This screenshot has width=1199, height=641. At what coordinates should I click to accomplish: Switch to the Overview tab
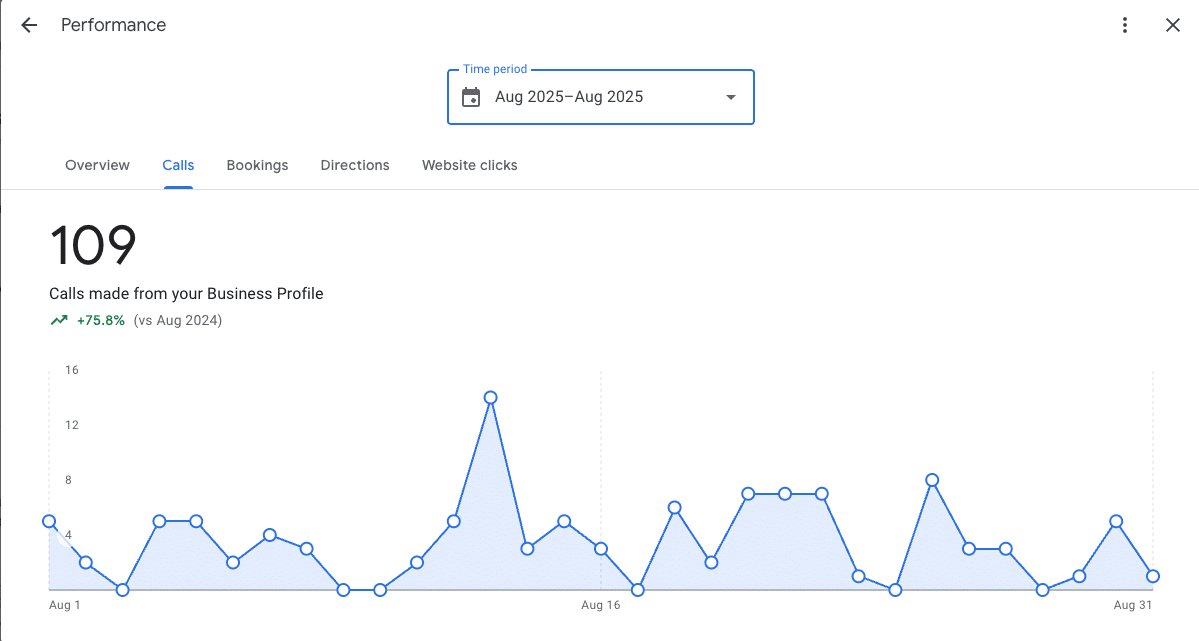(97, 165)
